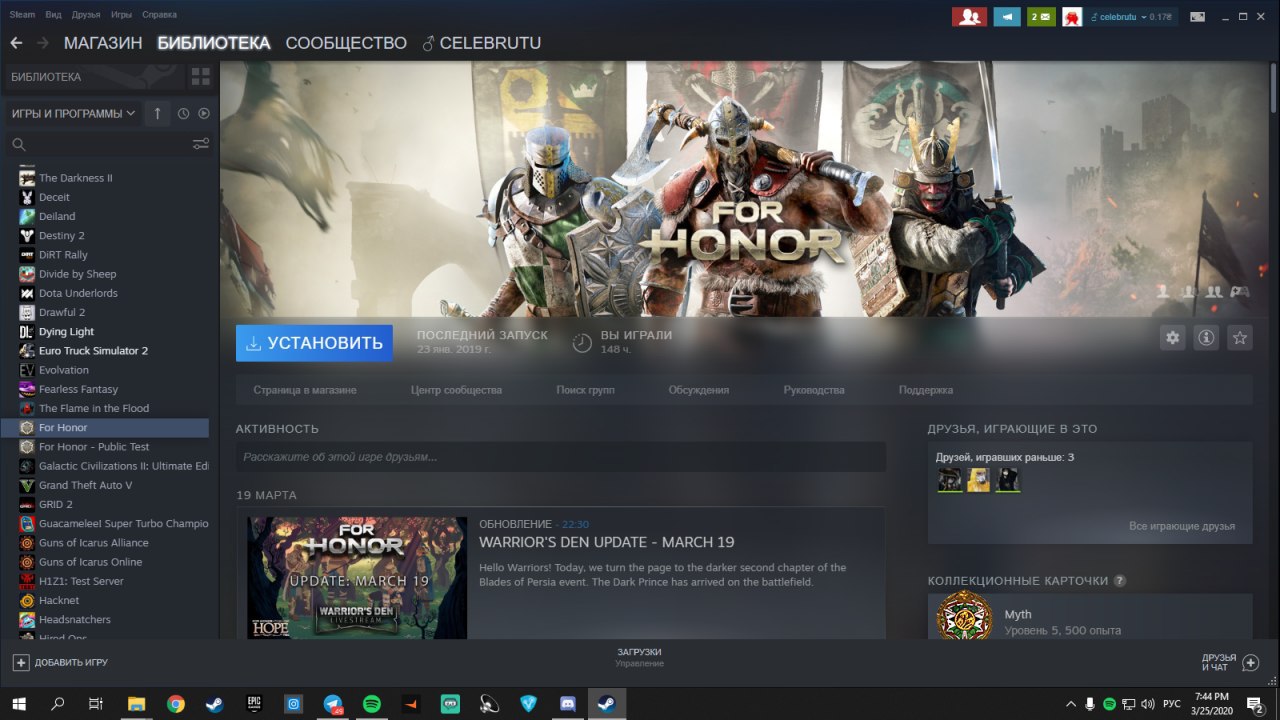Open Epic Games Launcher from taskbar
The image size is (1280, 720).
tap(254, 703)
